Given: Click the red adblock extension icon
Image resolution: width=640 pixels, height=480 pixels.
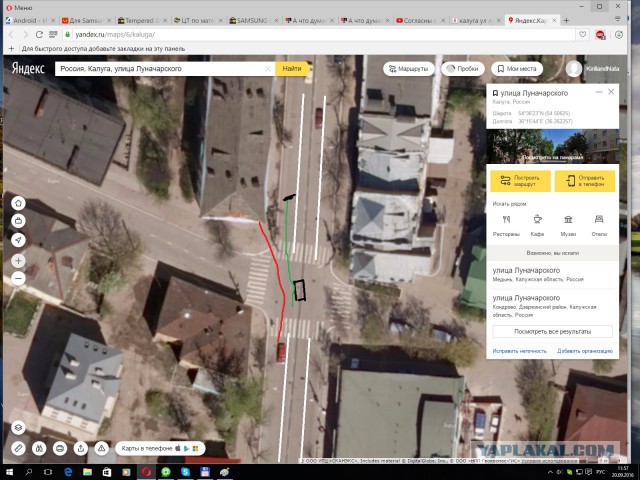Looking at the screenshot, I should click(600, 35).
